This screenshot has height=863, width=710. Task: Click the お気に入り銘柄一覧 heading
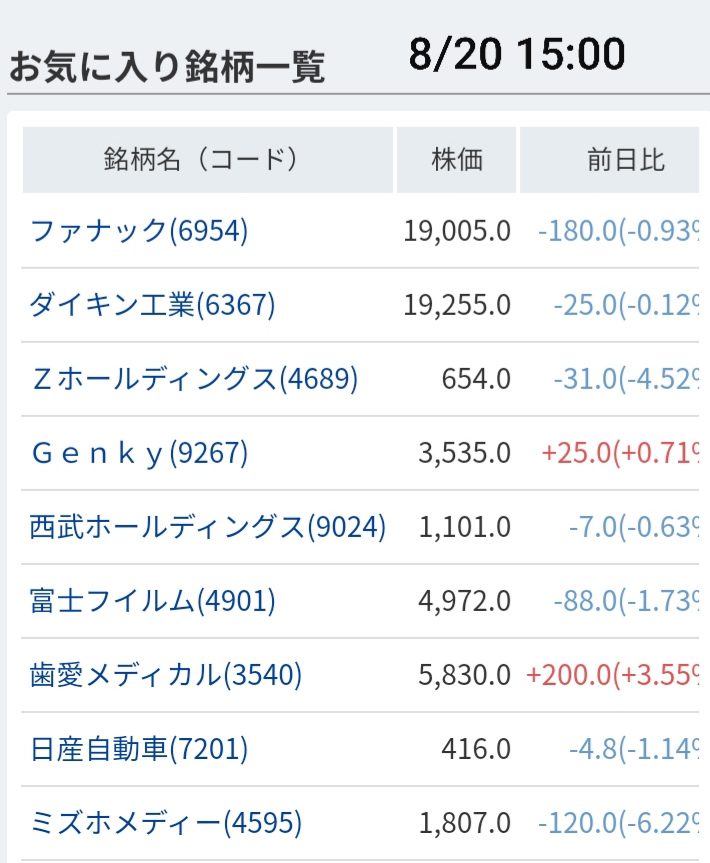(x=167, y=67)
